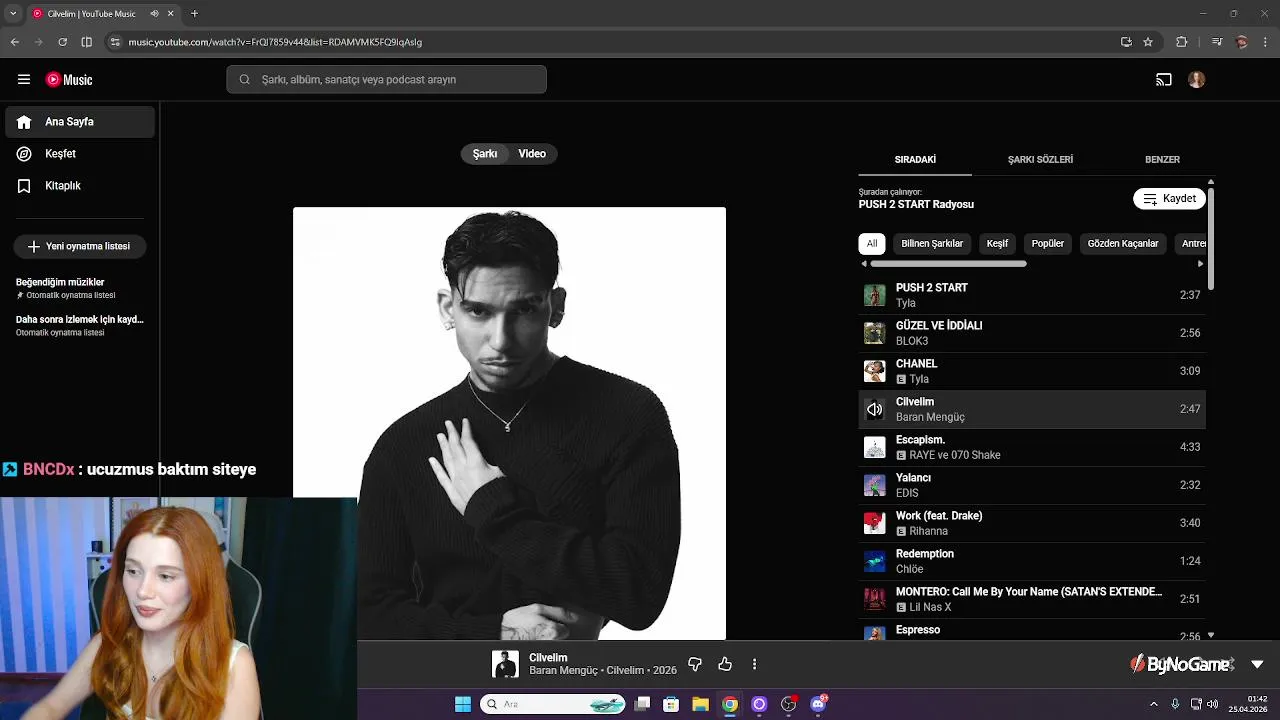Image resolution: width=1280 pixels, height=720 pixels.
Task: Select the Bilinen Şarkılar filter chip
Action: [932, 244]
